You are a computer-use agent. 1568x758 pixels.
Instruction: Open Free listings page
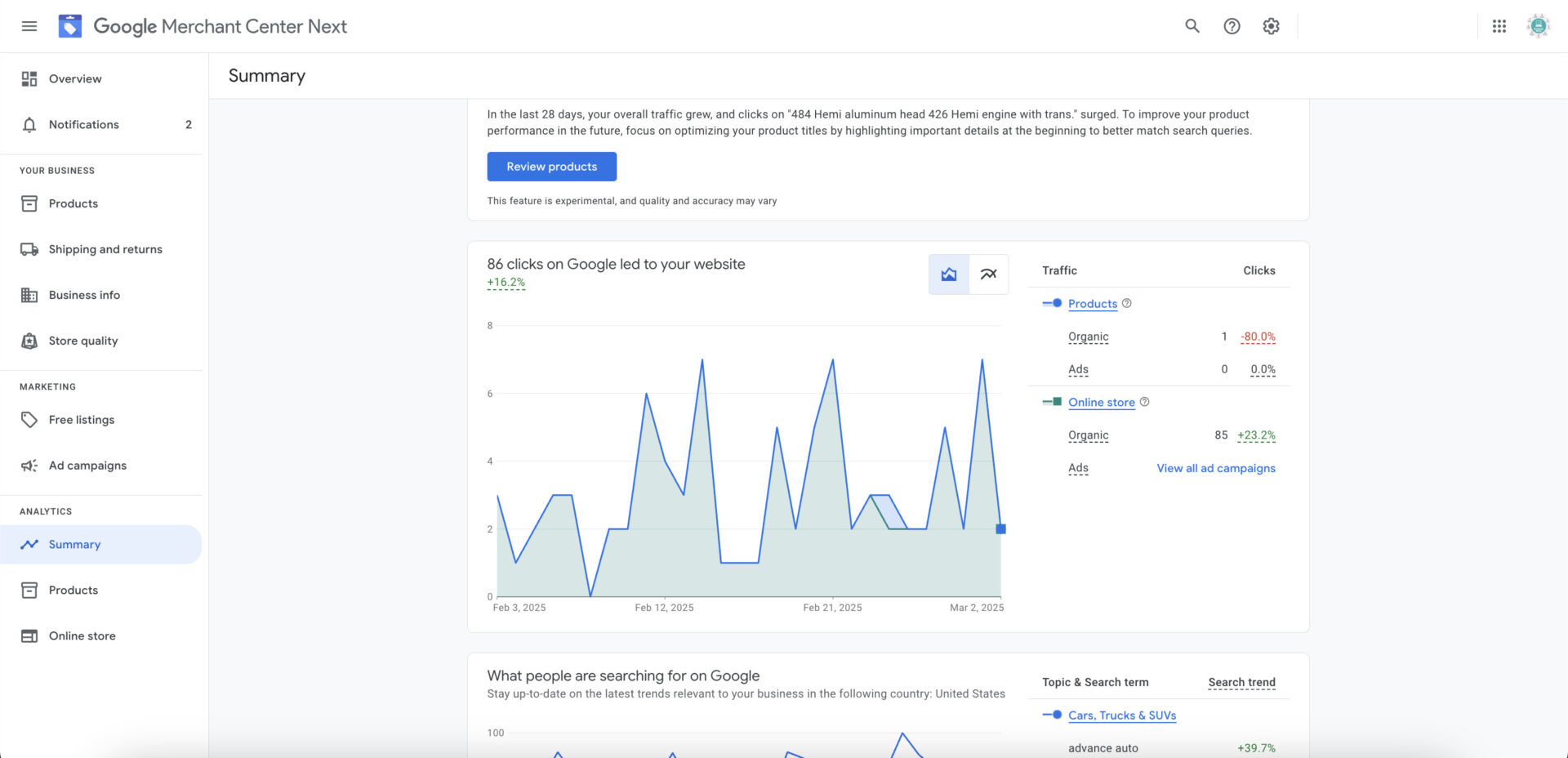101,420
